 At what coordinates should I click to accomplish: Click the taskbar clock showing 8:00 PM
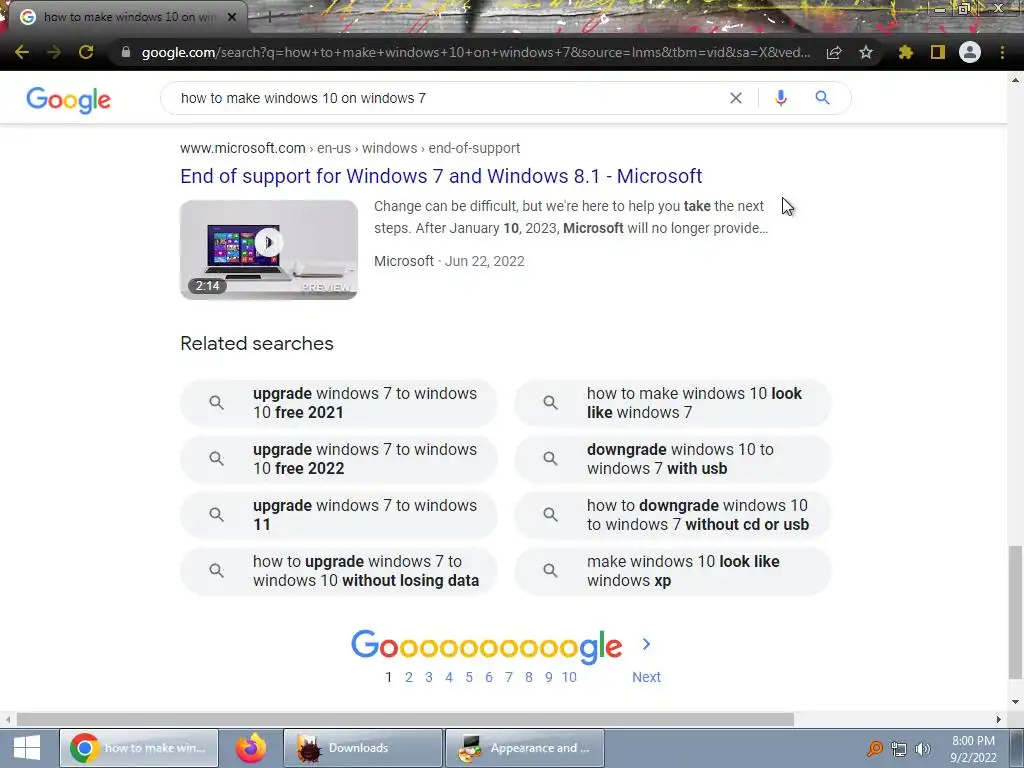pos(973,749)
